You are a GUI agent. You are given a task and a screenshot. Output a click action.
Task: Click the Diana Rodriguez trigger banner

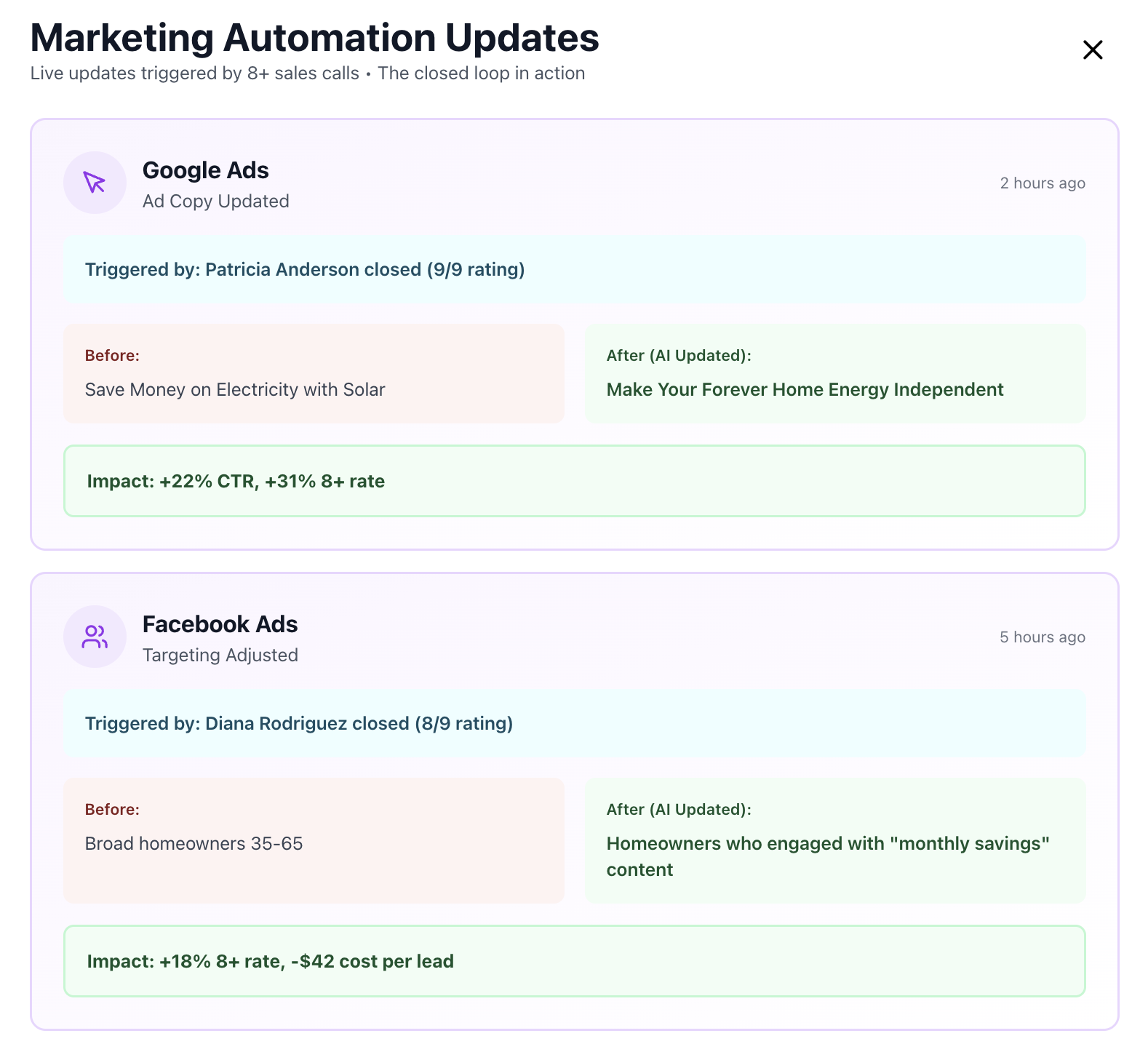574,724
